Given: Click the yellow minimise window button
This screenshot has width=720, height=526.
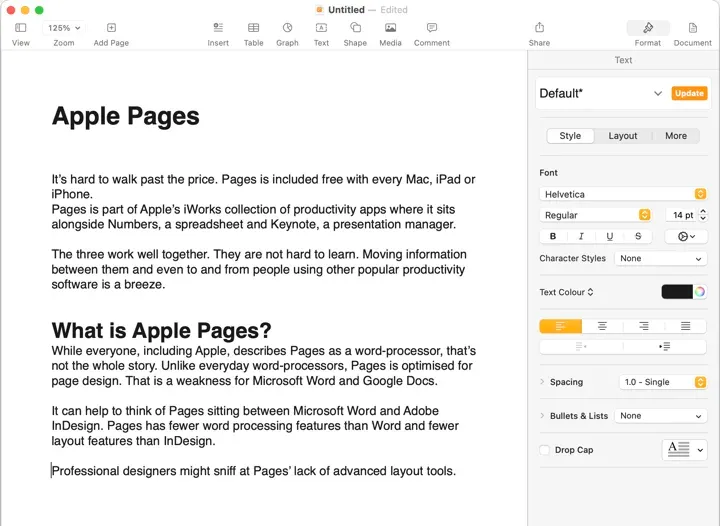Looking at the screenshot, I should click(25, 10).
